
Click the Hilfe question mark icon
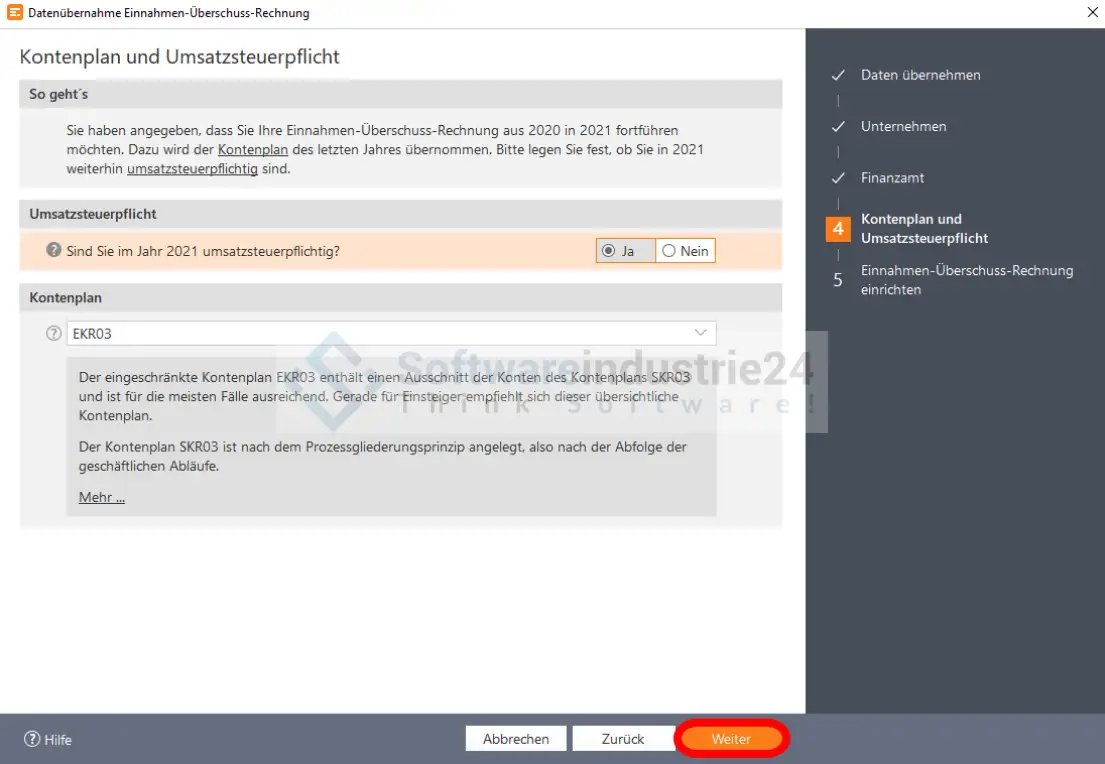click(32, 740)
